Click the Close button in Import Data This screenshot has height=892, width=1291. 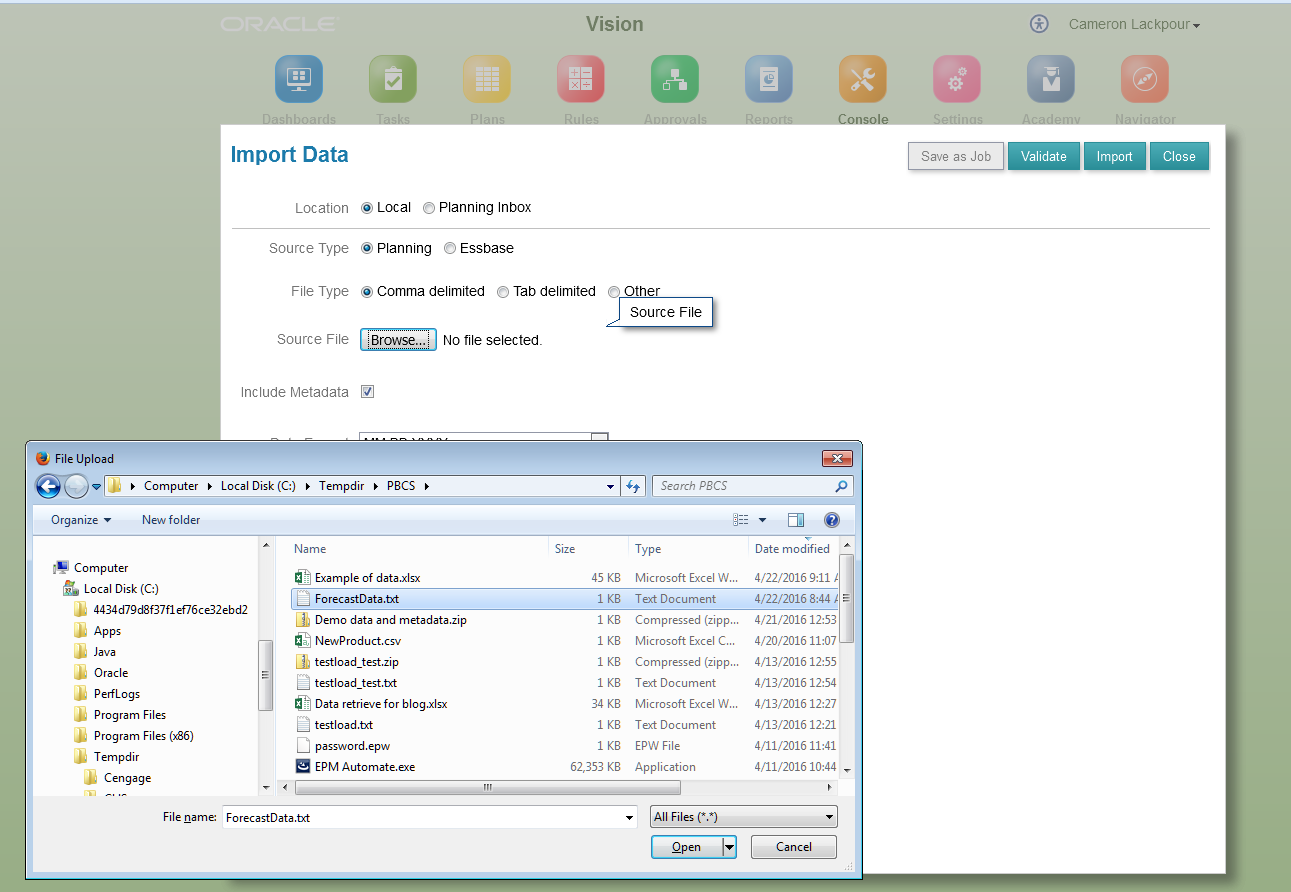point(1179,156)
